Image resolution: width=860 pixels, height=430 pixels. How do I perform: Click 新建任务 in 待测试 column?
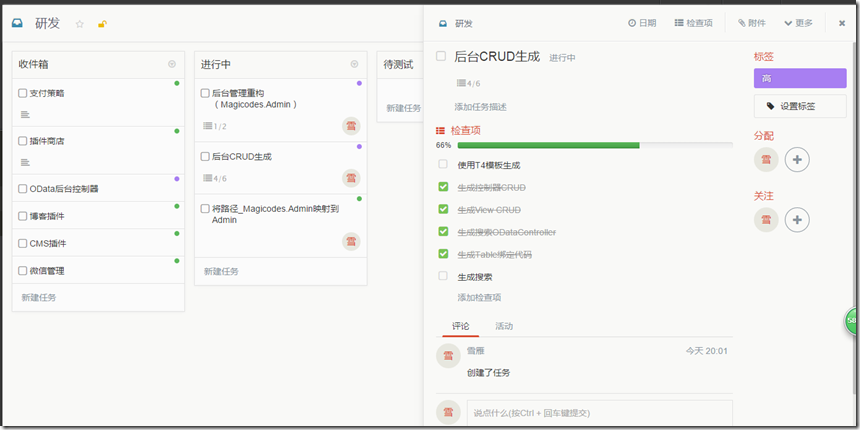click(x=404, y=109)
